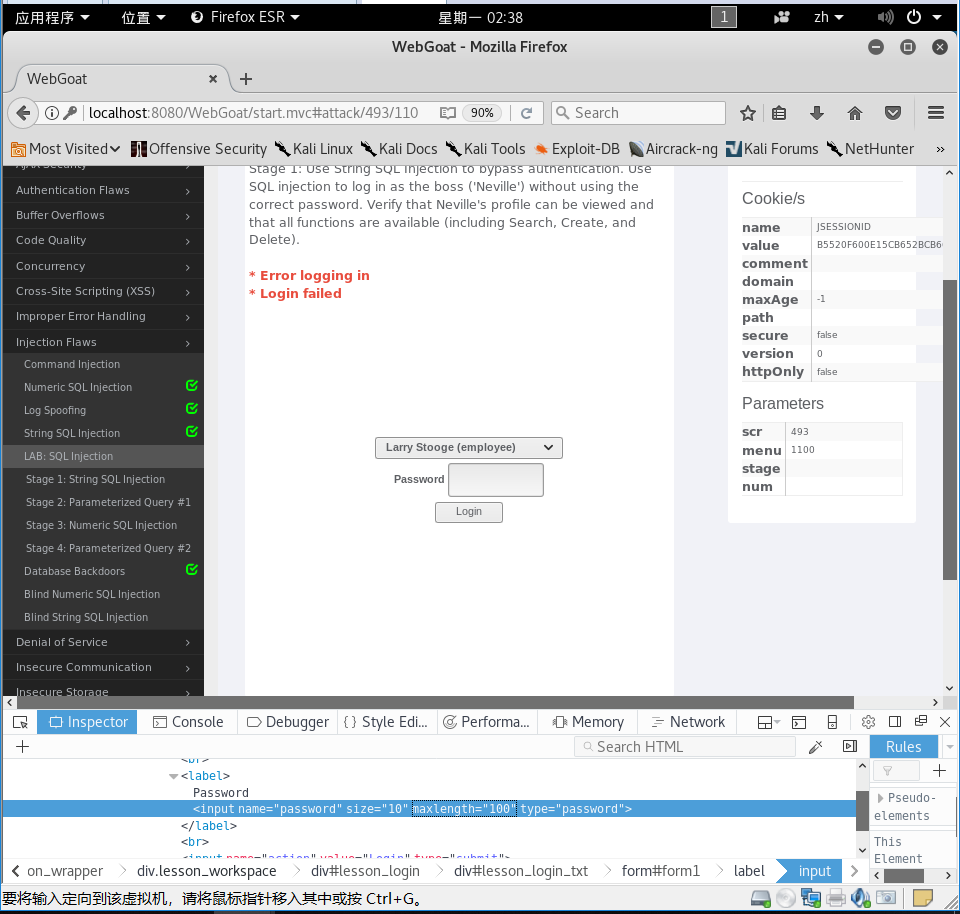The width and height of the screenshot is (960, 914).
Task: Click the Login button
Action: tap(468, 512)
